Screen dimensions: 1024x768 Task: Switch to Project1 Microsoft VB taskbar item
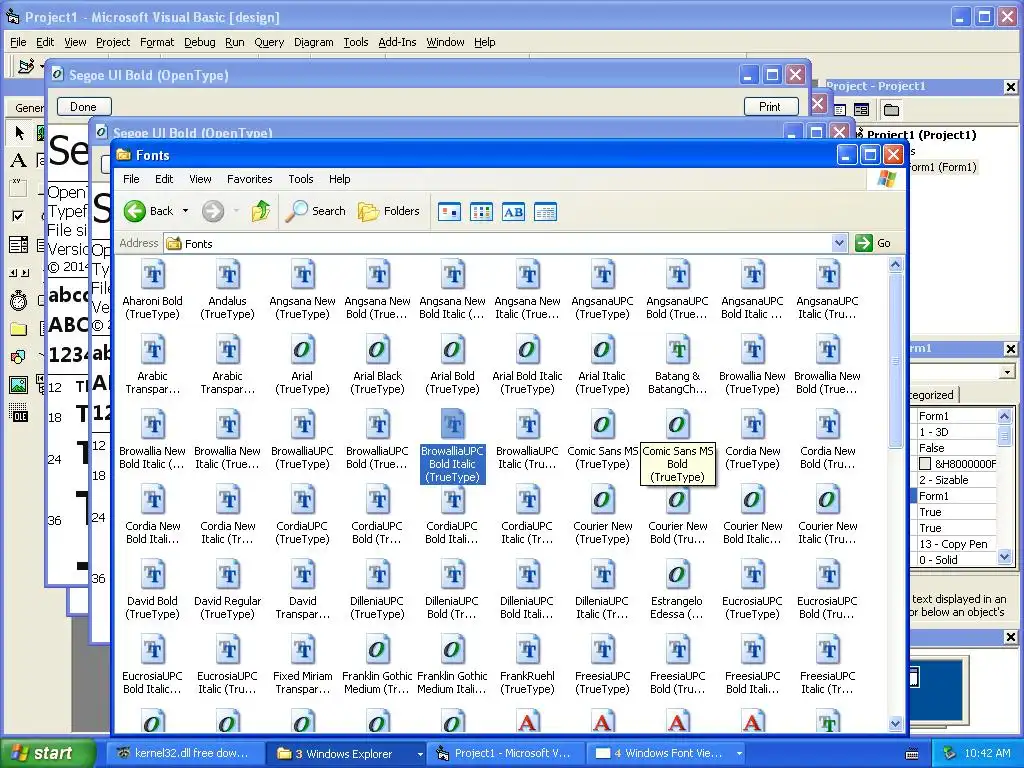(x=504, y=754)
